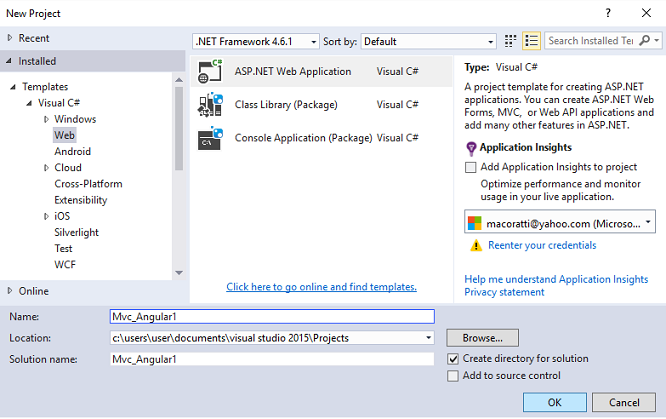The image size is (666, 419).
Task: Click the Microsoft account logo icon
Action: (x=474, y=223)
